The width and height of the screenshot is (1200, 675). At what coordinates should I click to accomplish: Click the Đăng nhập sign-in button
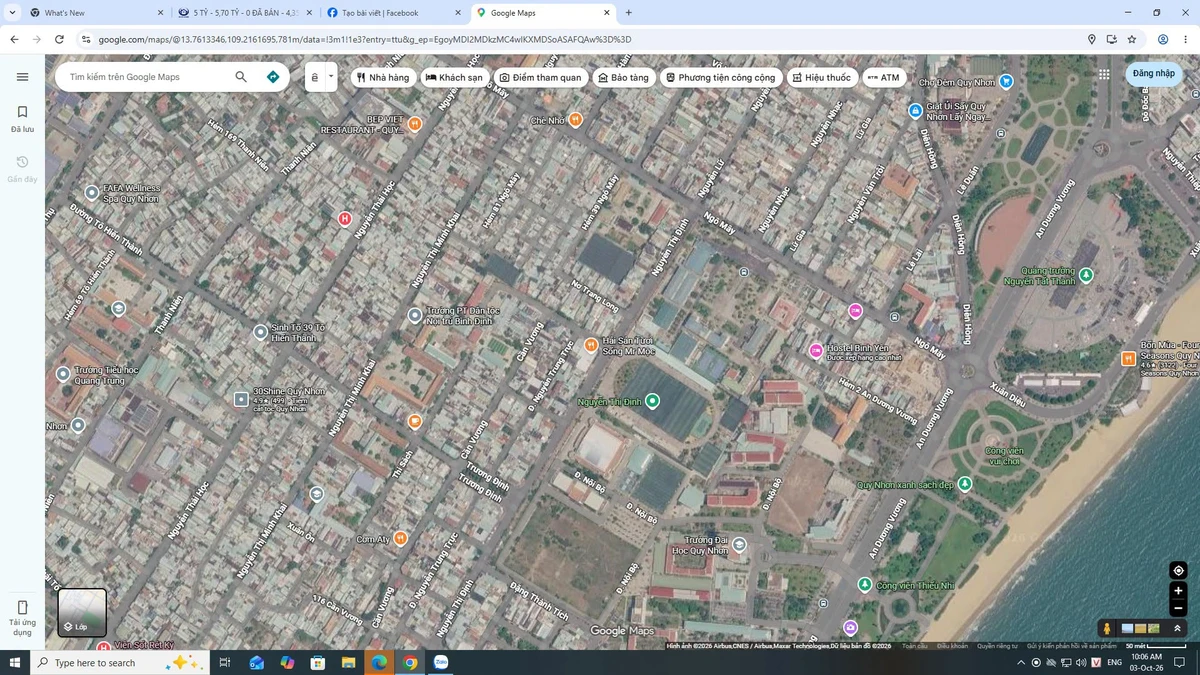pos(1154,74)
